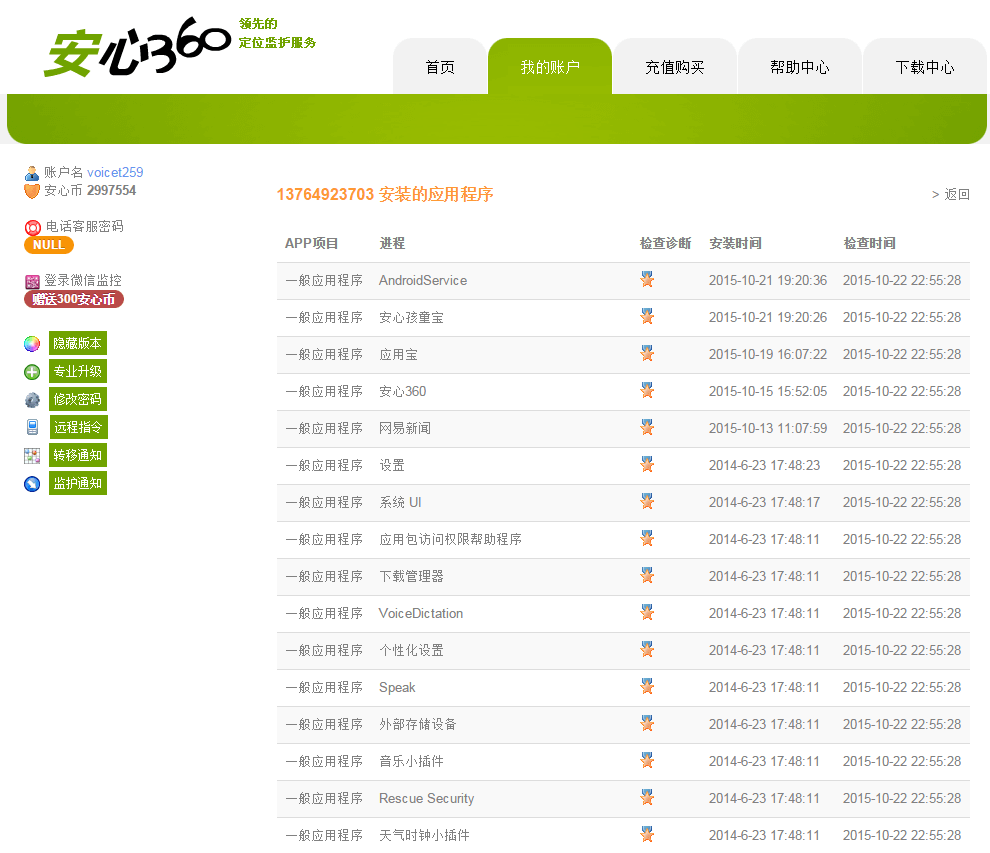The height and width of the screenshot is (853, 990).
Task: Click the AndroidService process name
Action: coord(423,280)
